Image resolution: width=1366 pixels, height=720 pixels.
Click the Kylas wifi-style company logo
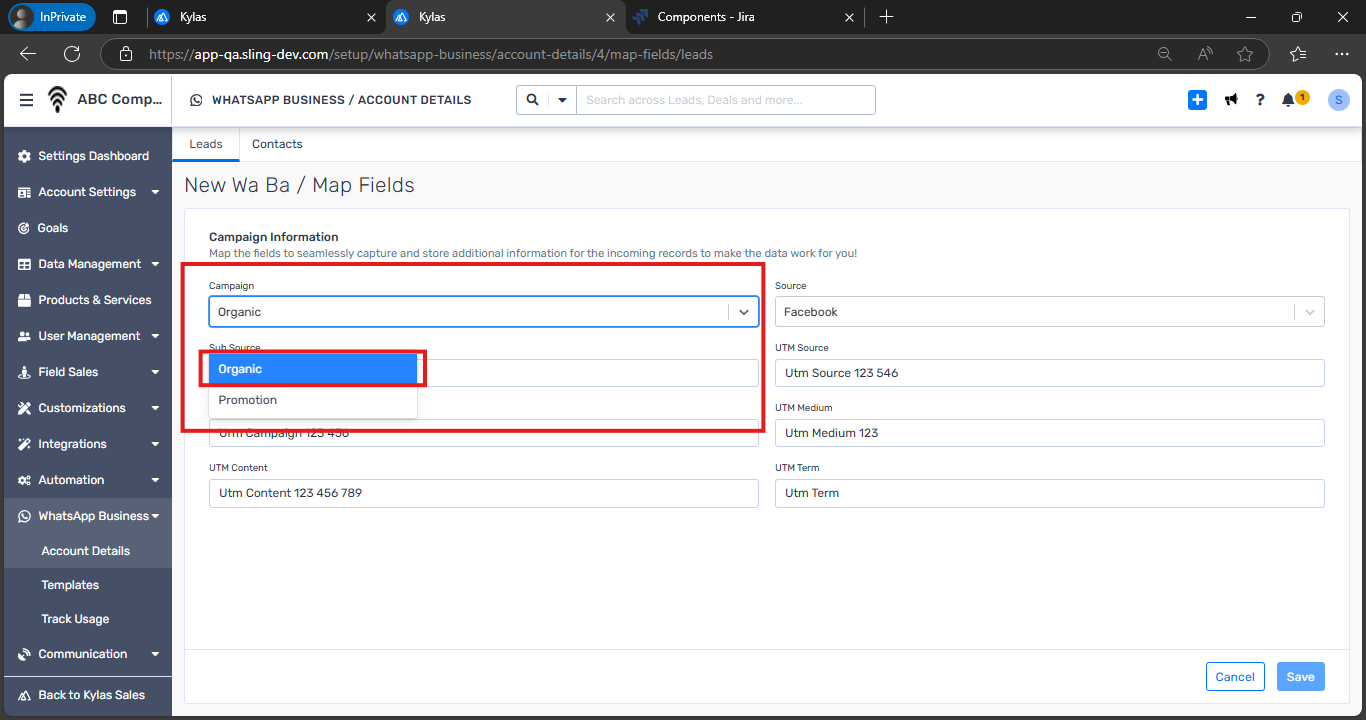[x=57, y=99]
